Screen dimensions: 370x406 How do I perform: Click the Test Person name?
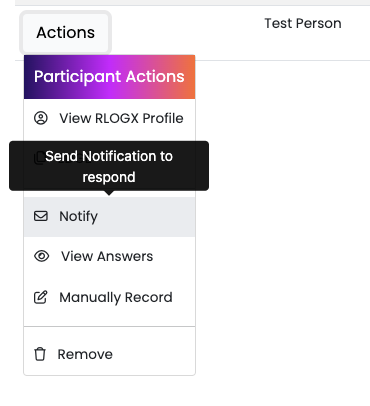point(303,23)
